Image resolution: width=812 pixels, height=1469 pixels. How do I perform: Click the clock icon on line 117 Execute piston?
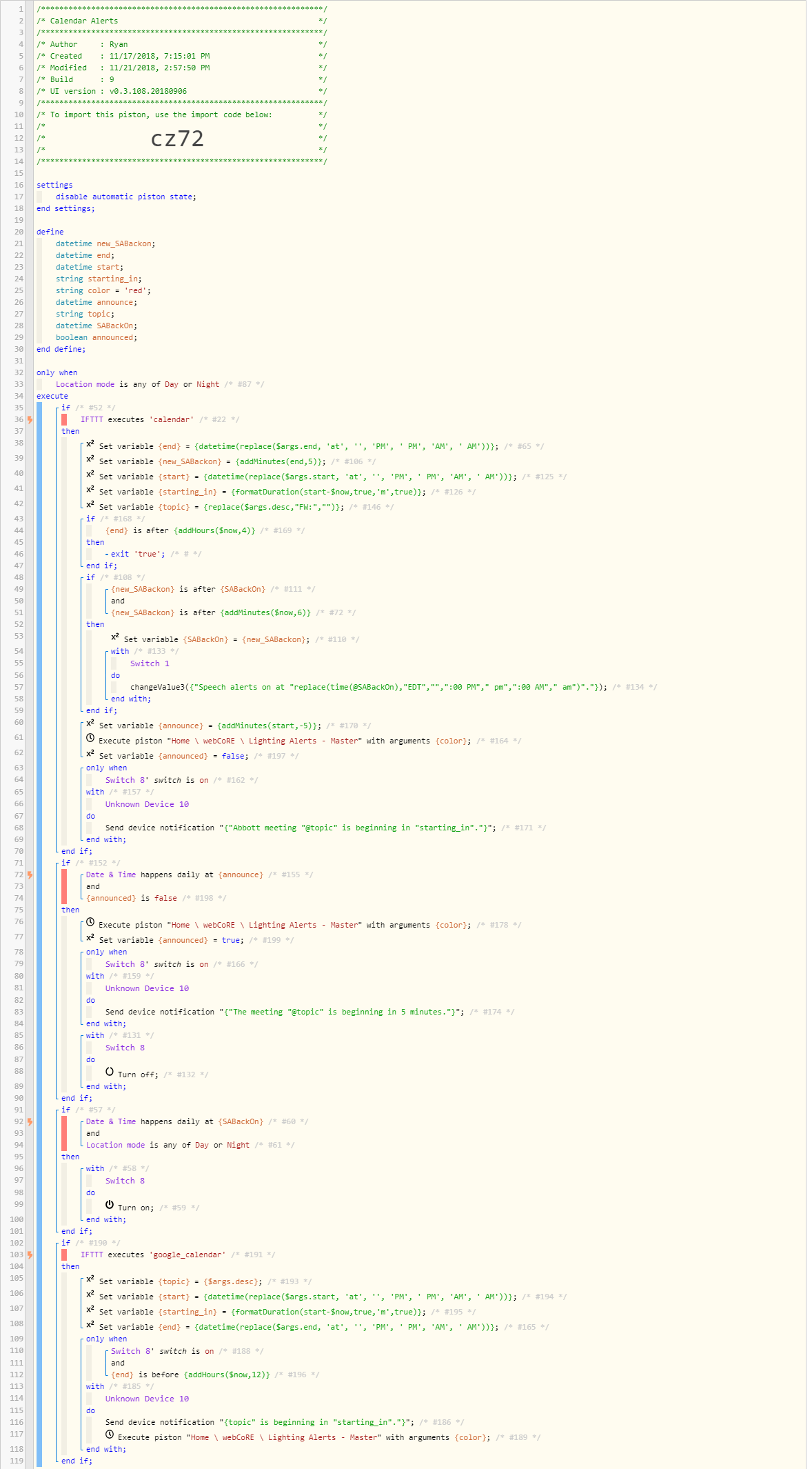pyautogui.click(x=110, y=1435)
